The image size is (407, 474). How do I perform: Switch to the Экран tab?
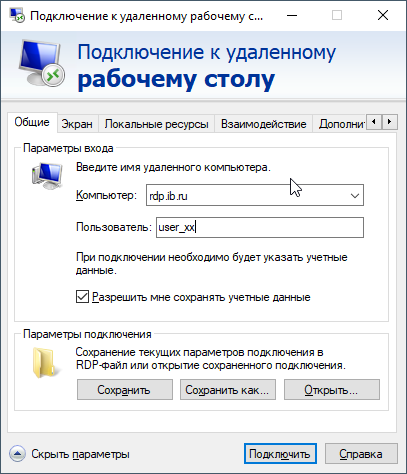tap(77, 124)
